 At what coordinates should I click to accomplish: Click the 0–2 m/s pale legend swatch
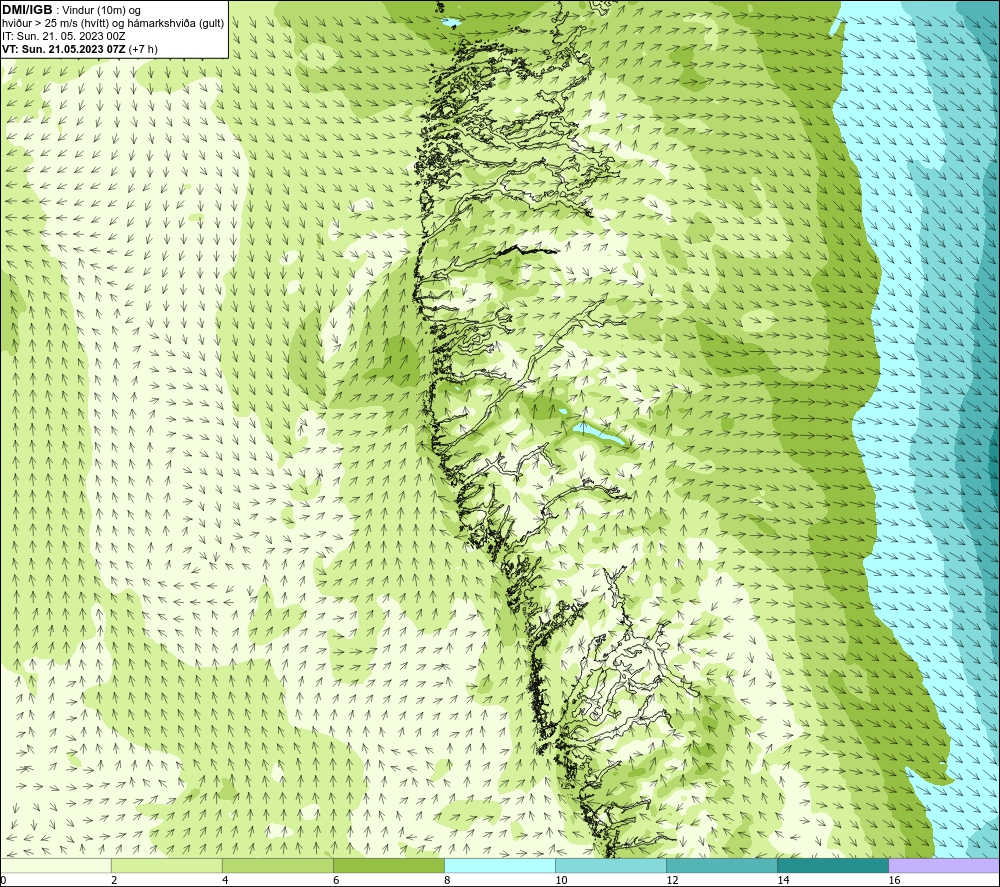point(56,865)
